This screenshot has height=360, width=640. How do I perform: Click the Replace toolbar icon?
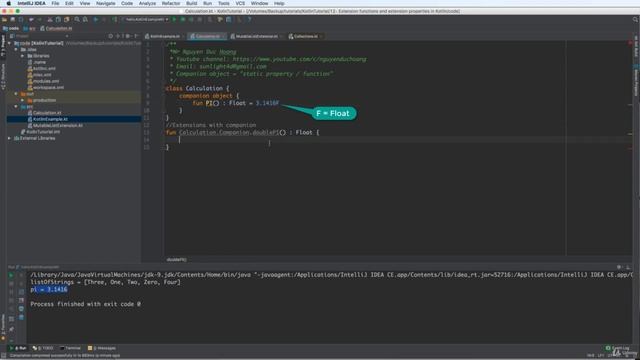[x=85, y=19]
